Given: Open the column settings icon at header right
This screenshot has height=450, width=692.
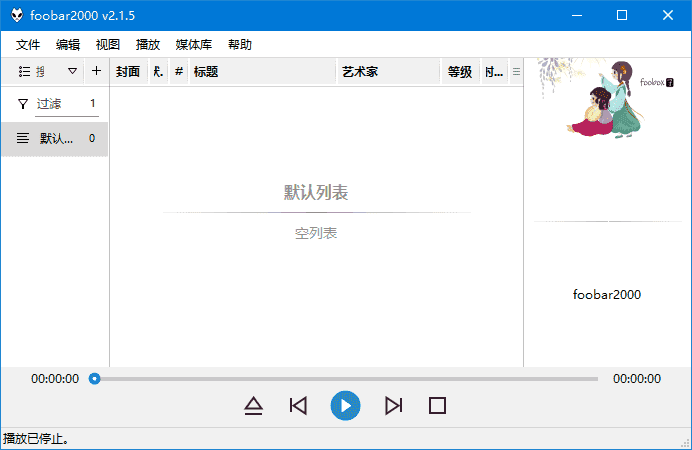Looking at the screenshot, I should (516, 71).
